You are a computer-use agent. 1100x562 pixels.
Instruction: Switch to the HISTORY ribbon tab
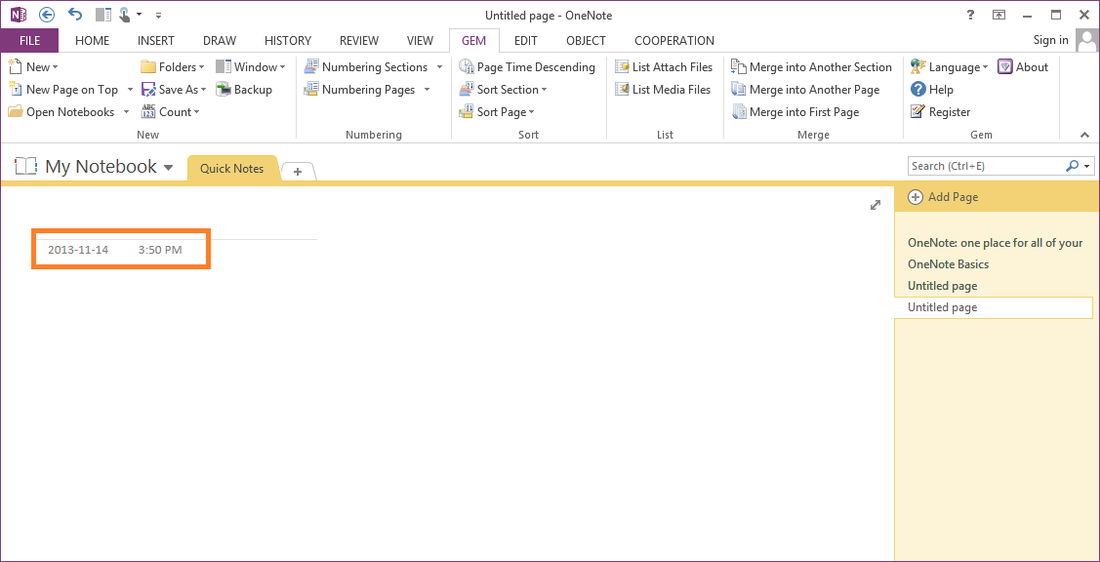288,41
